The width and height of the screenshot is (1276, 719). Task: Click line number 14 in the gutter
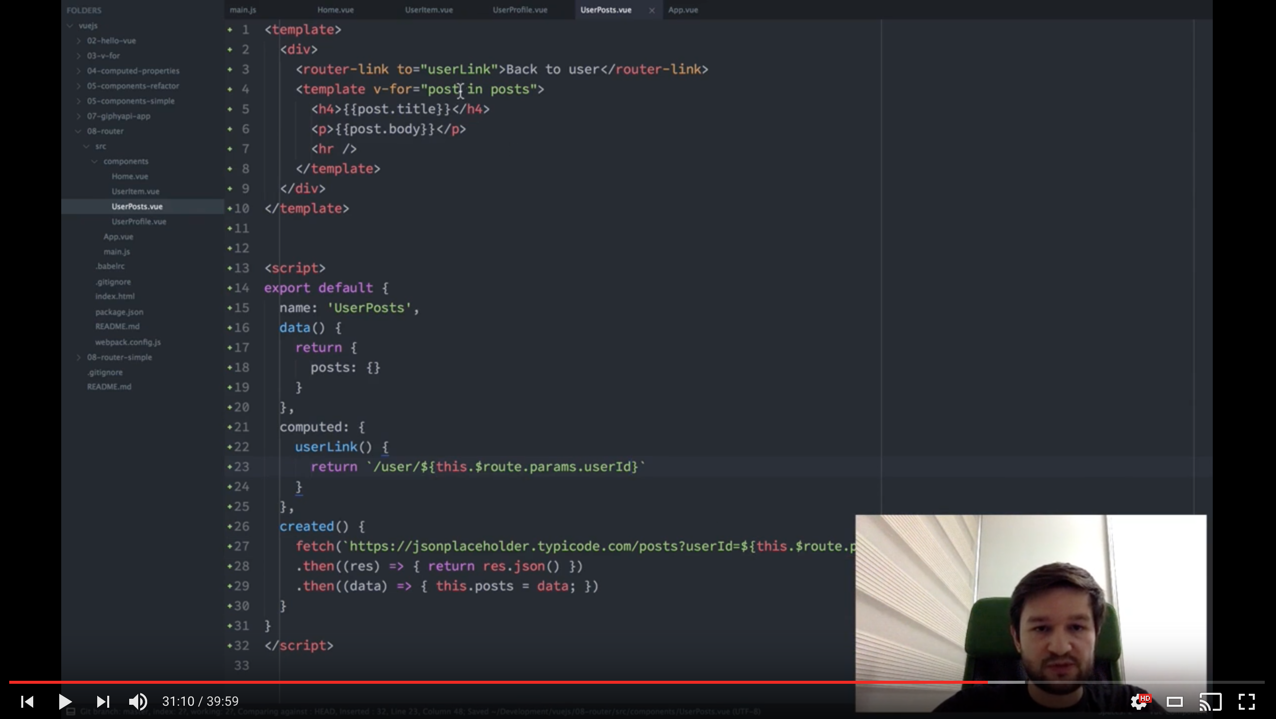click(x=242, y=288)
